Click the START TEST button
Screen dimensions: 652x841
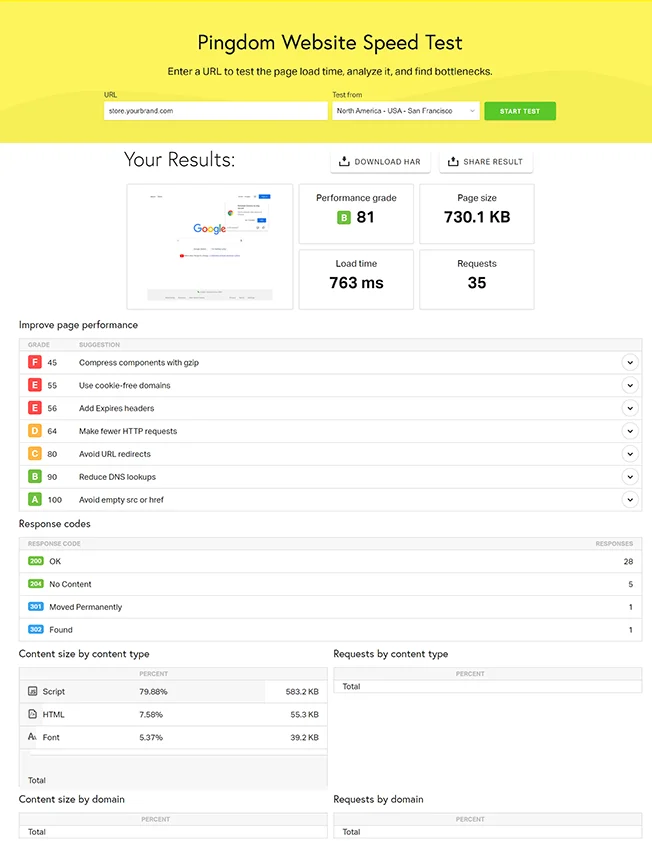520,111
